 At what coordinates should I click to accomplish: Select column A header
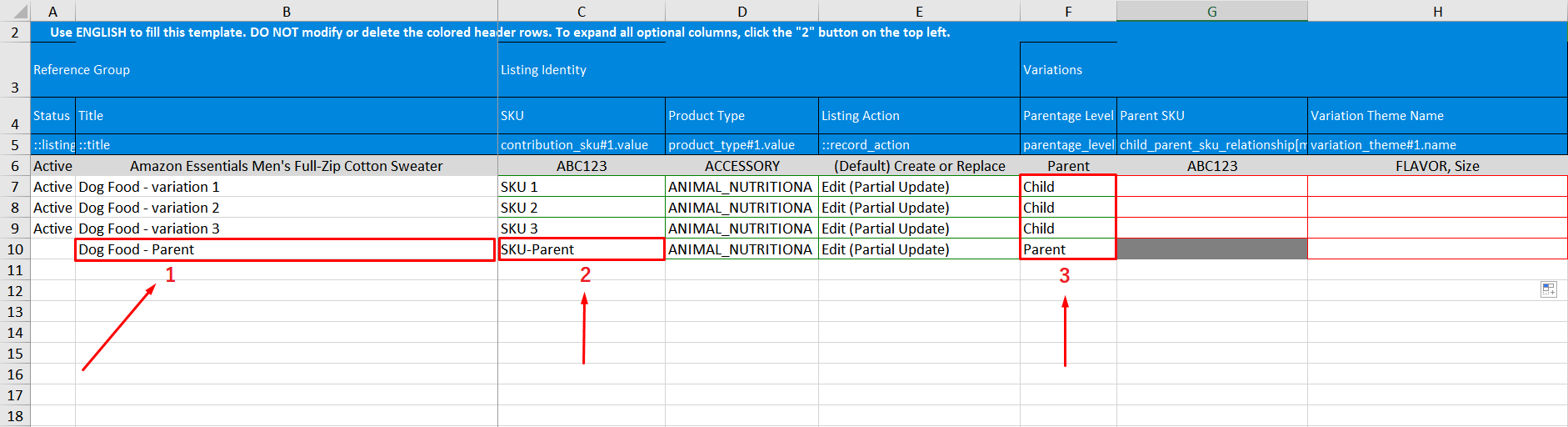52,11
